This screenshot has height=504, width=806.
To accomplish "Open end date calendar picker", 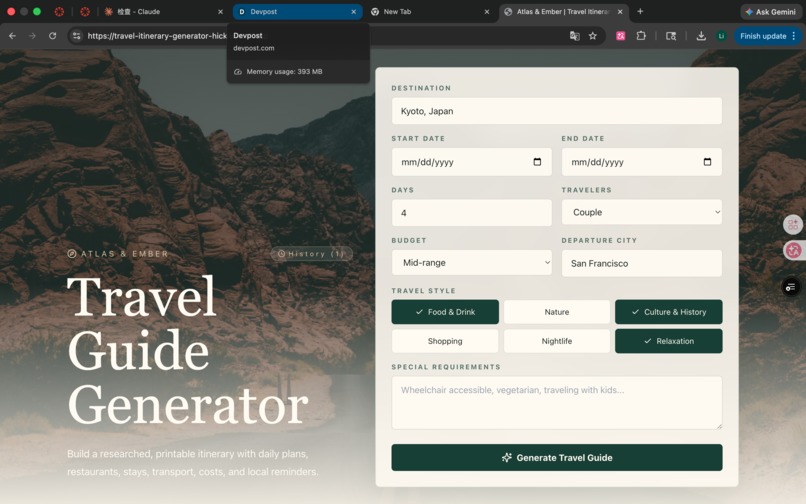I will click(x=707, y=162).
